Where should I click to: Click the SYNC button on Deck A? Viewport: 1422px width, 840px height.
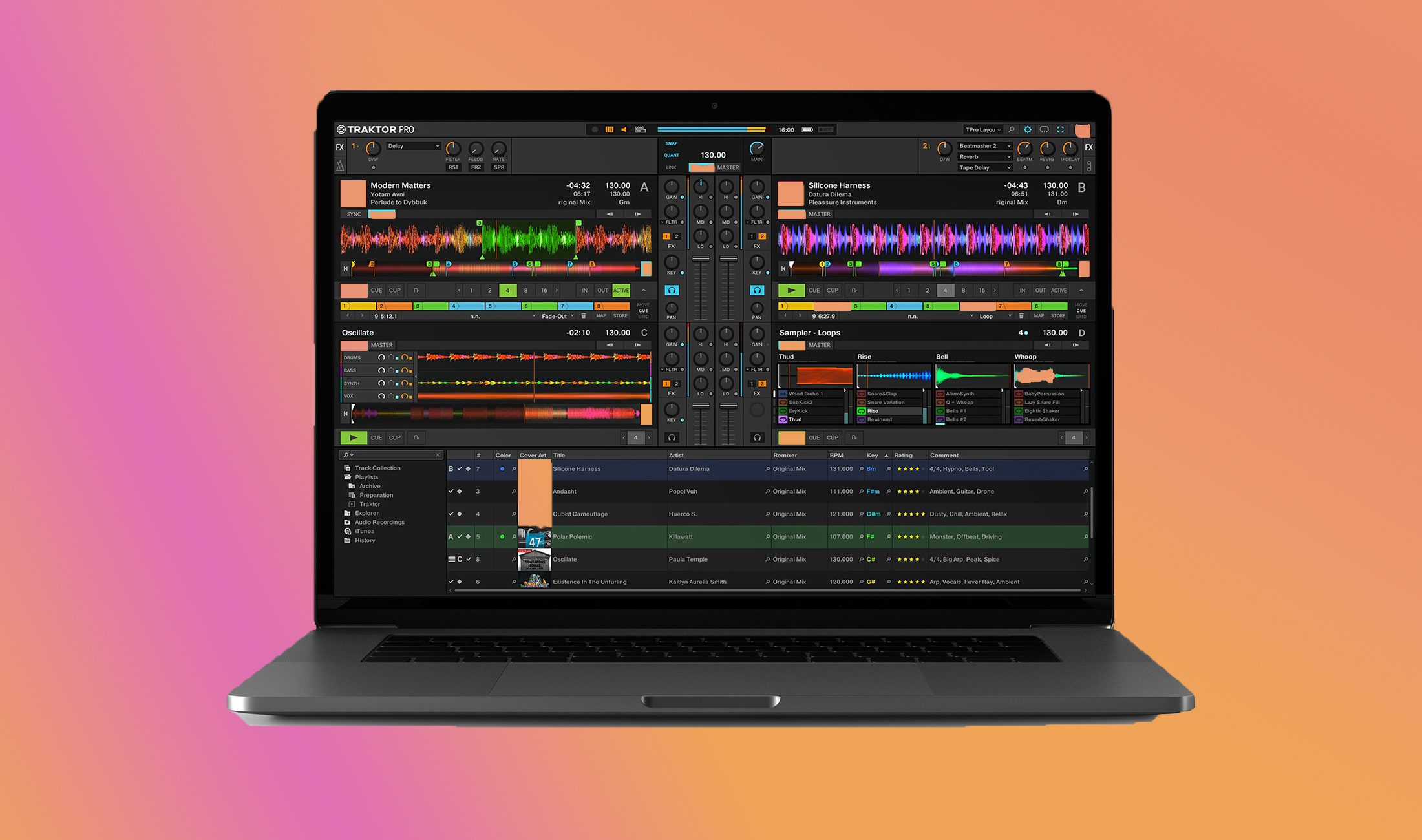354,215
